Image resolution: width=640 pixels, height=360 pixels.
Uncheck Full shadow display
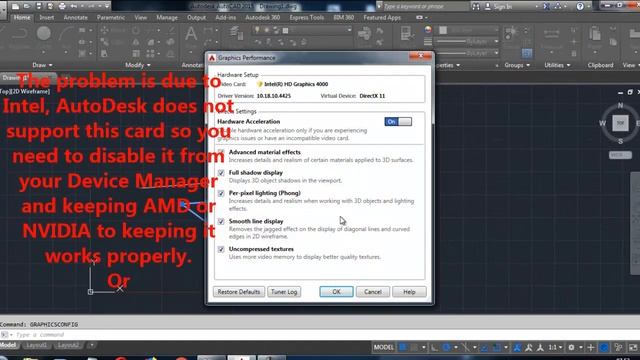coord(221,173)
